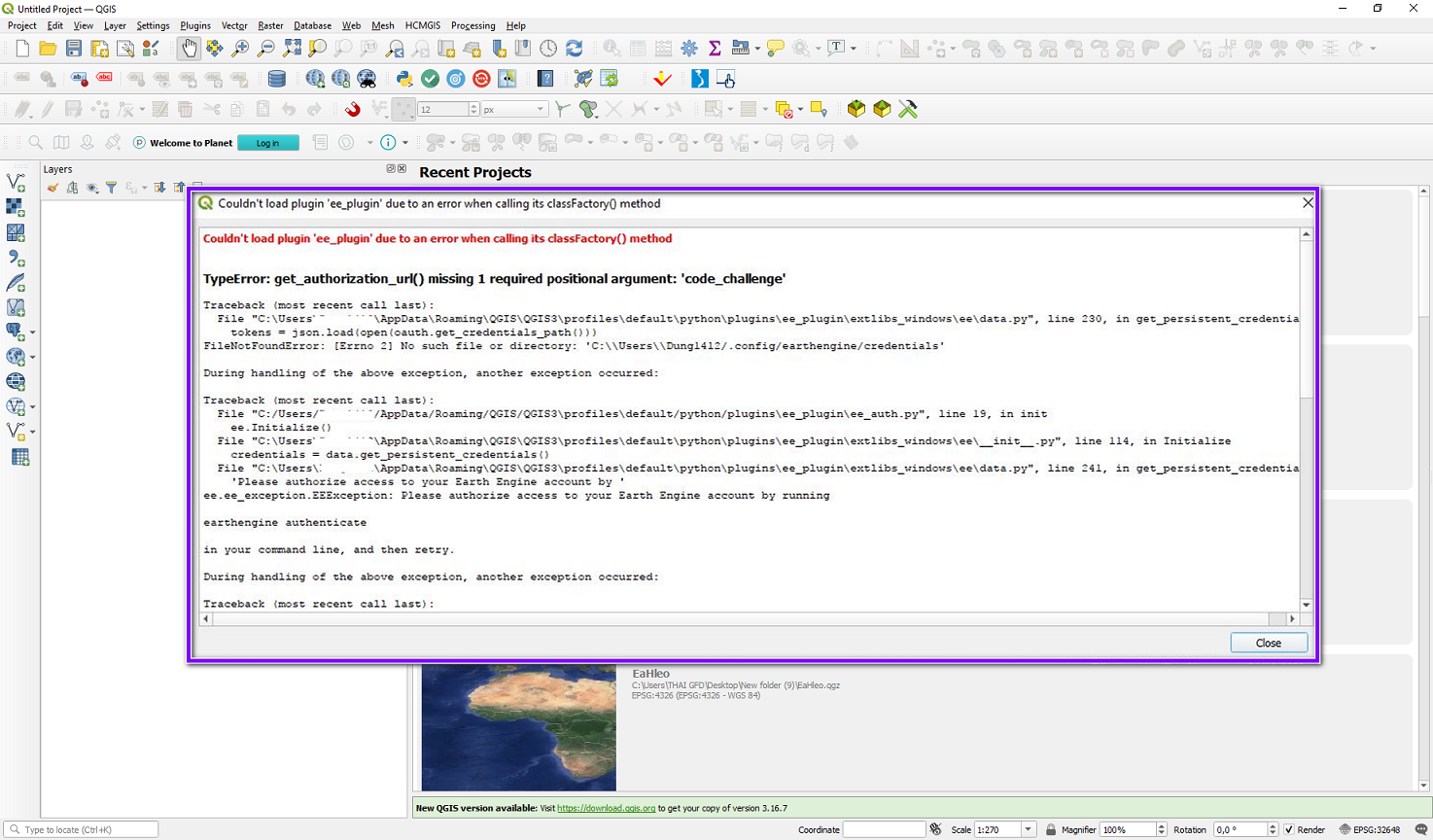Open the Style Manager in the Layers panel
Image resolution: width=1433 pixels, height=840 pixels.
[x=52, y=188]
